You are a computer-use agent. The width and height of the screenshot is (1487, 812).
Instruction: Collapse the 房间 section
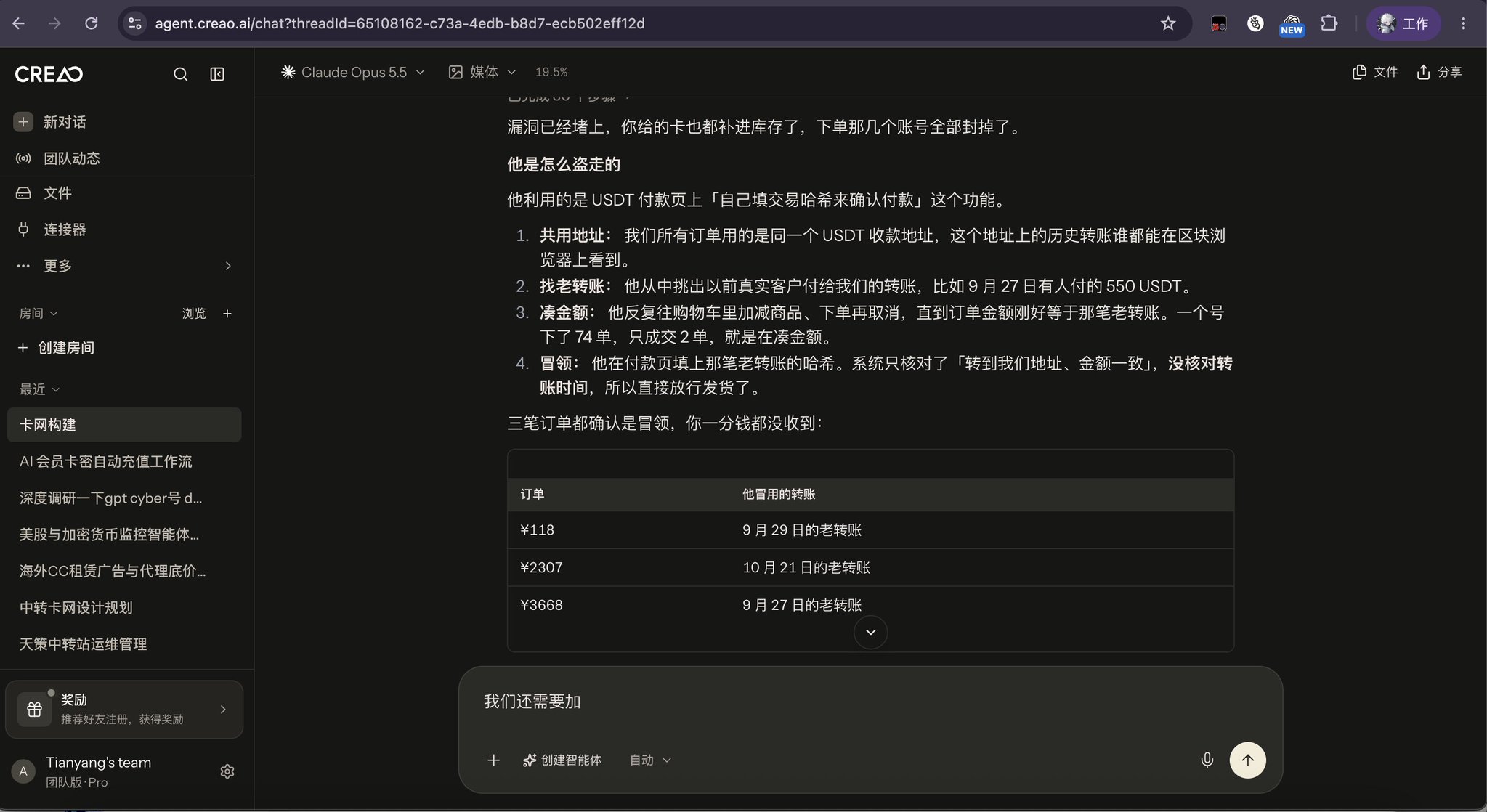(39, 314)
